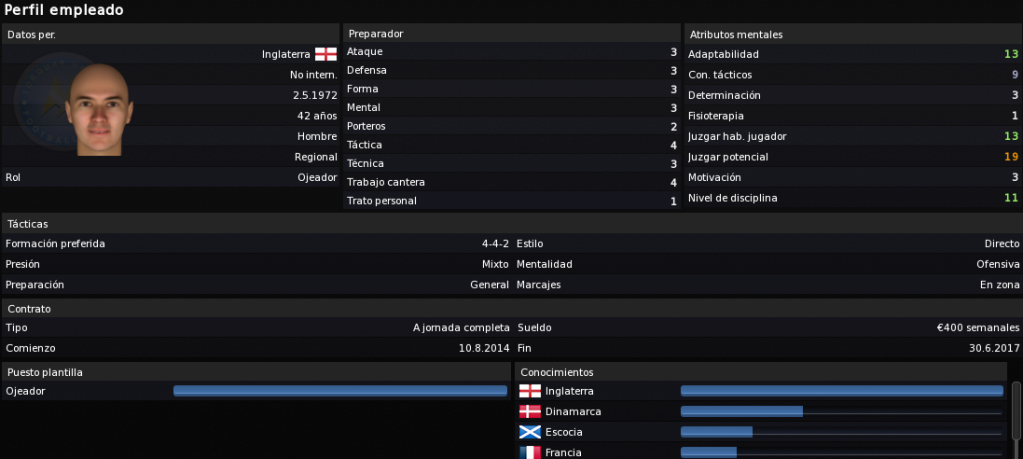
Task: Select the Preparador panel header
Action: [512, 33]
